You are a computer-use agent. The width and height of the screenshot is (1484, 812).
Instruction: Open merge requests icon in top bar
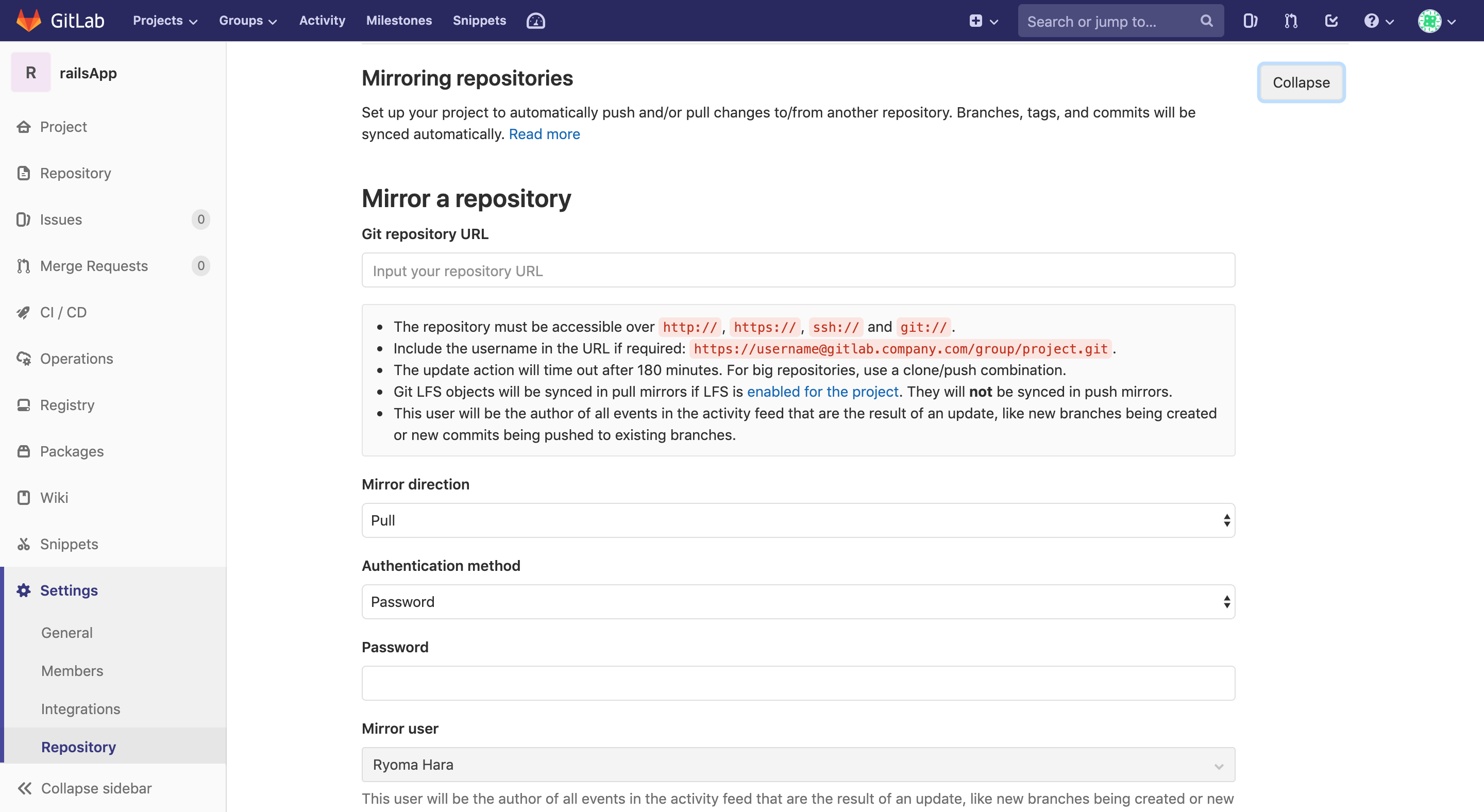point(1290,21)
